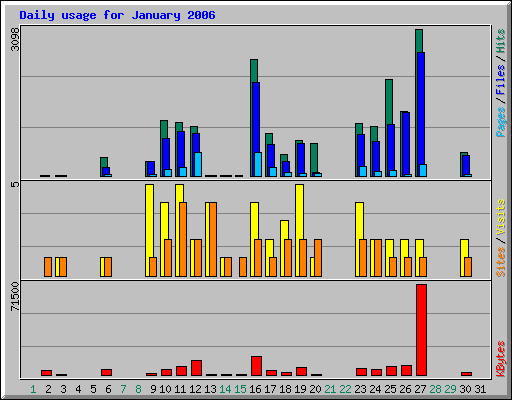This screenshot has width=512, height=400.
Task: Click the orange "Sites" legend label
Action: click(501, 262)
